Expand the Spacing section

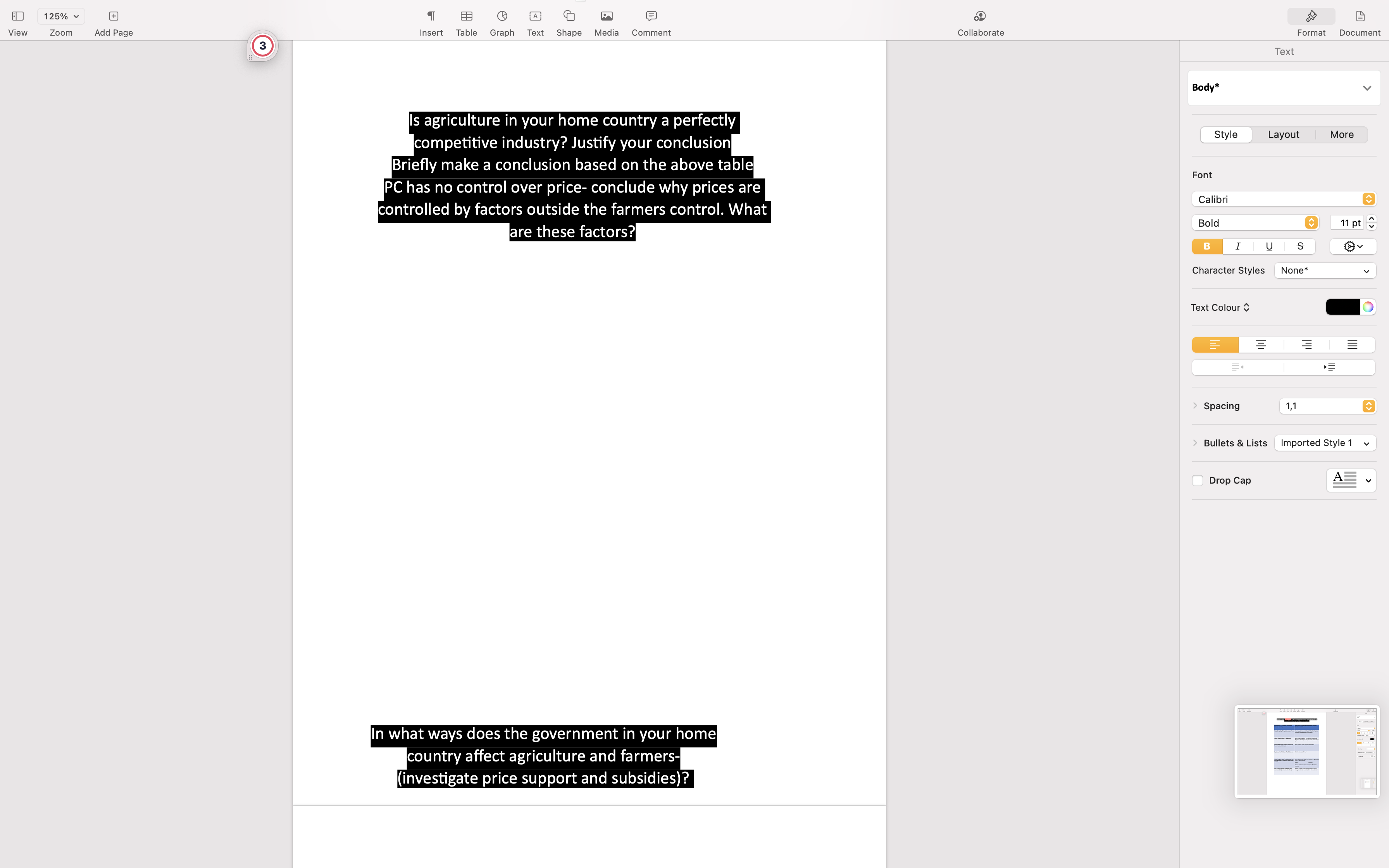coord(1195,406)
